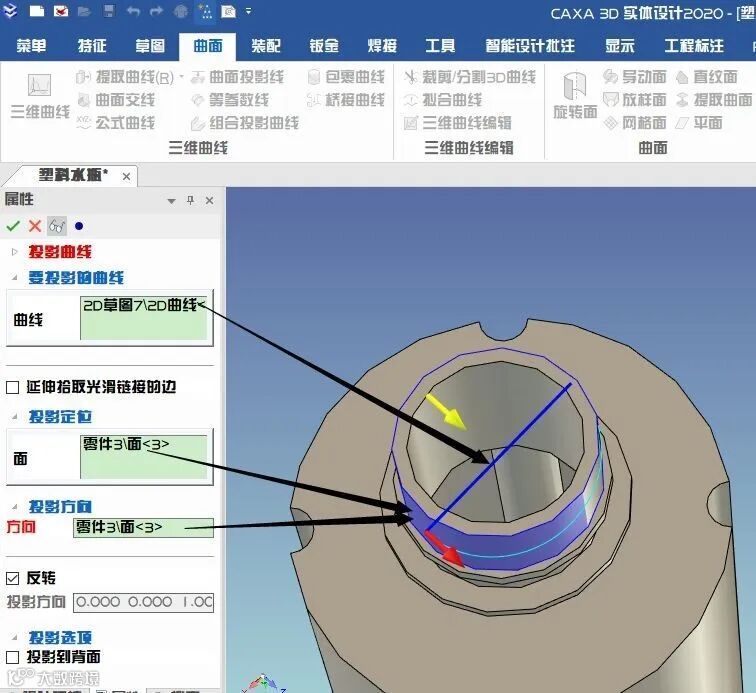Click the CAXA application logo icon
Viewport: 756px width, 693px height.
(x=10, y=11)
